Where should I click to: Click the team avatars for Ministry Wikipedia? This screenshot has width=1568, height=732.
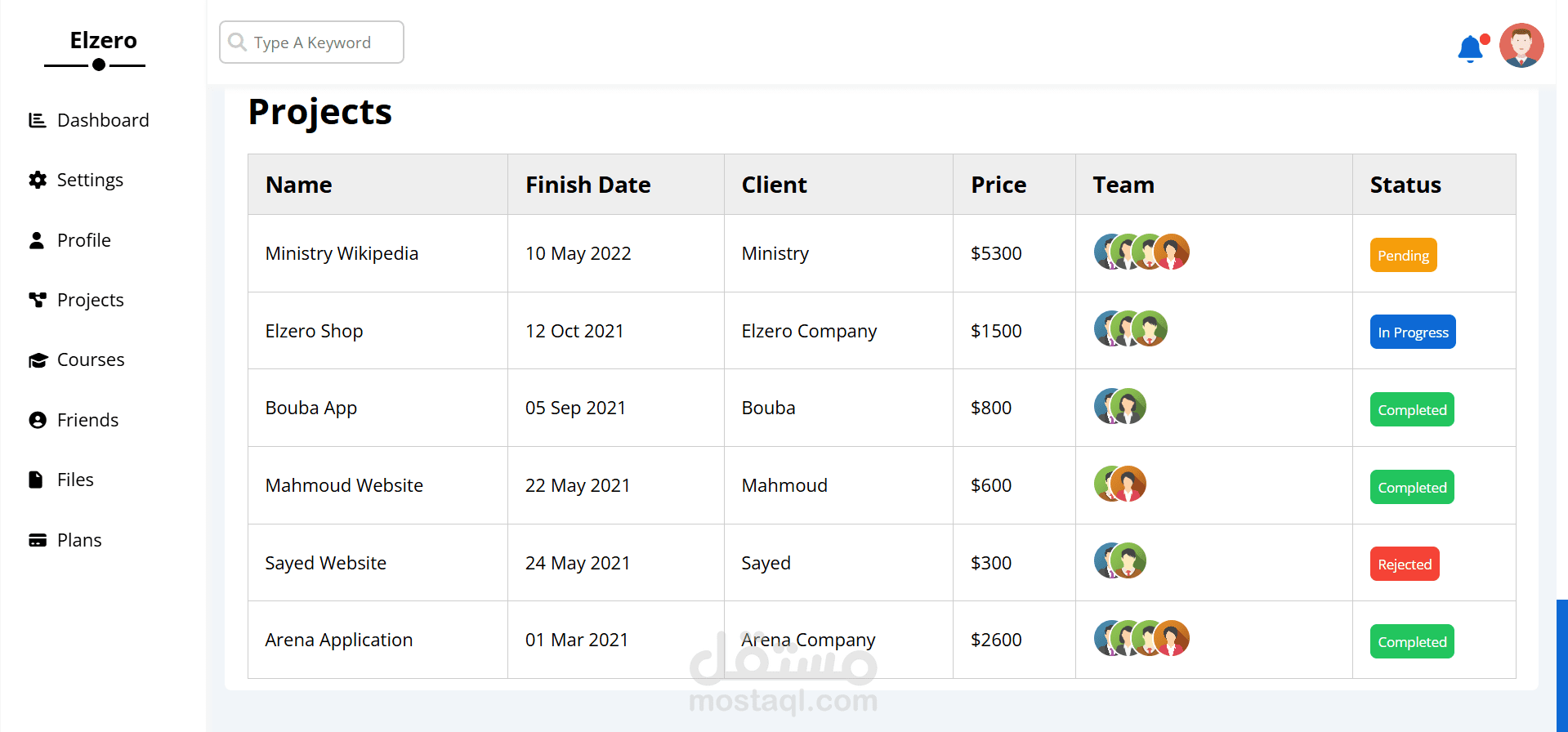point(1141,252)
